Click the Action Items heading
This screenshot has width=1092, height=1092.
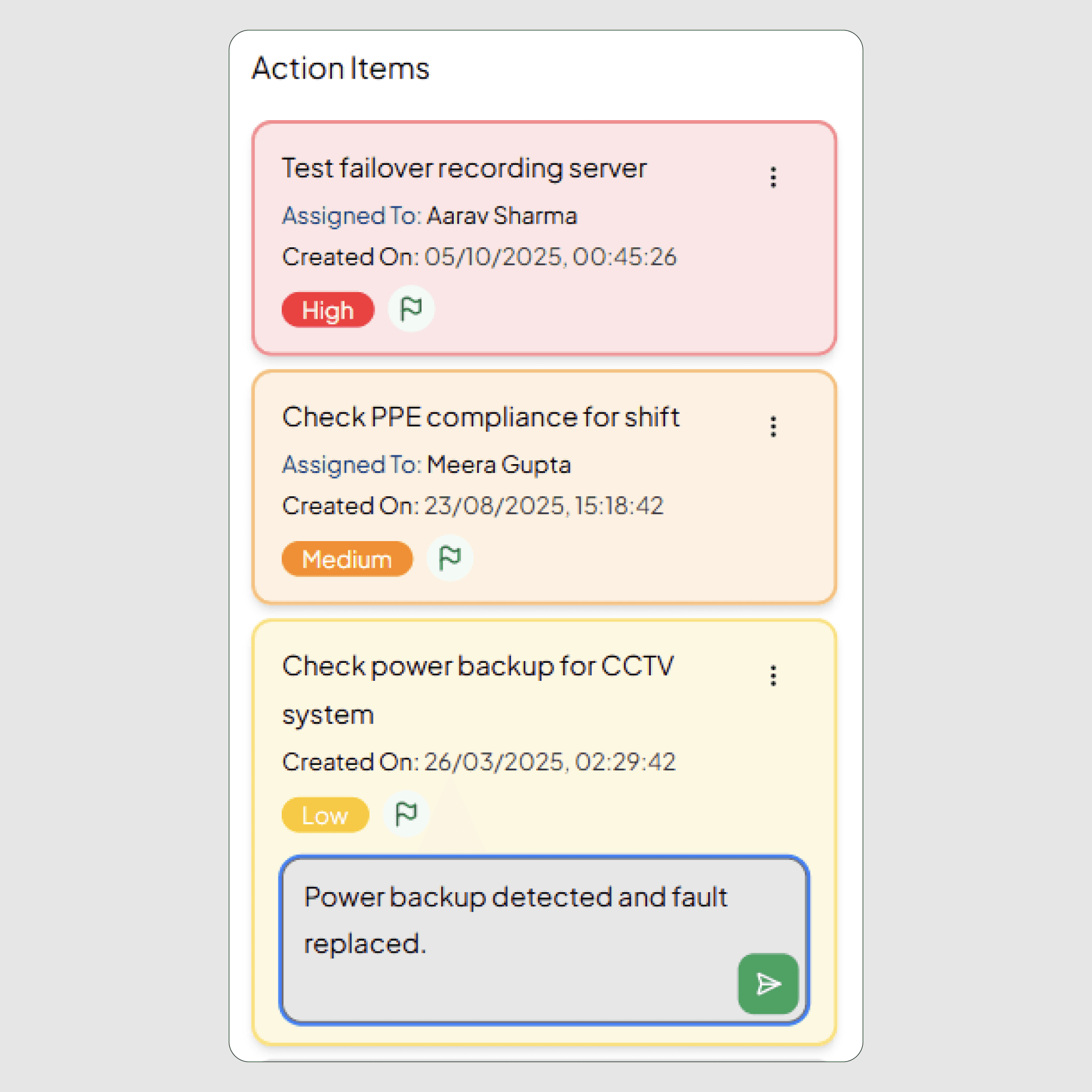(340, 68)
